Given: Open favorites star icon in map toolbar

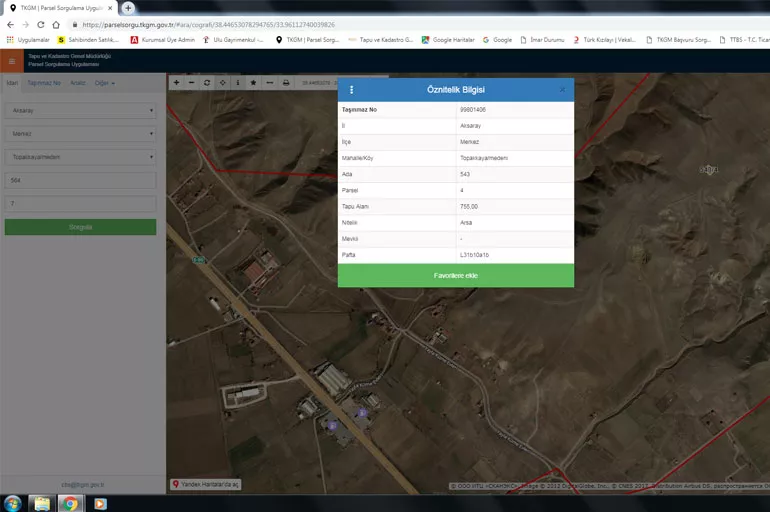Looking at the screenshot, I should 253,83.
